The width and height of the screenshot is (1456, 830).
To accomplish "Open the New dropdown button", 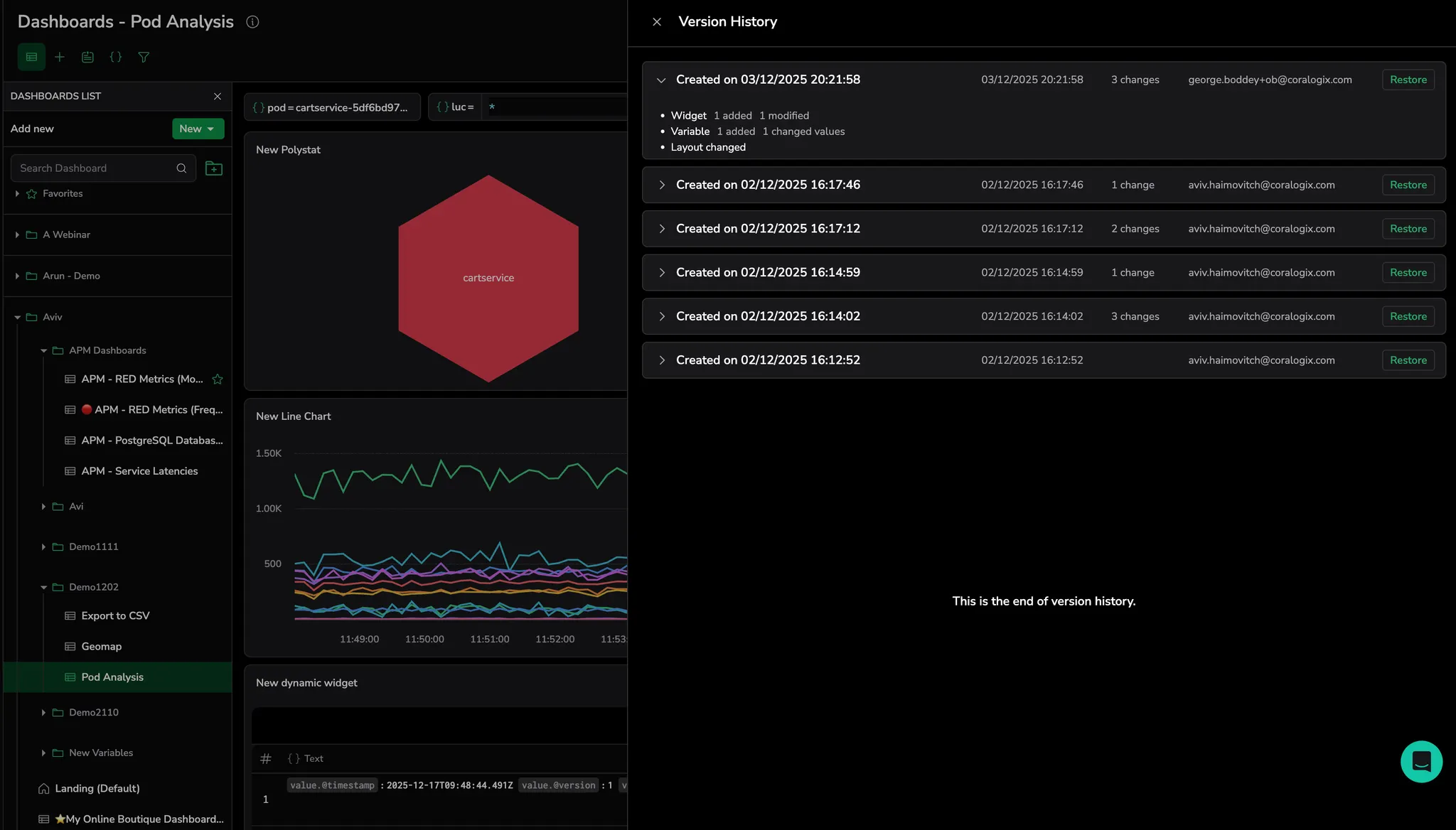I will point(198,129).
